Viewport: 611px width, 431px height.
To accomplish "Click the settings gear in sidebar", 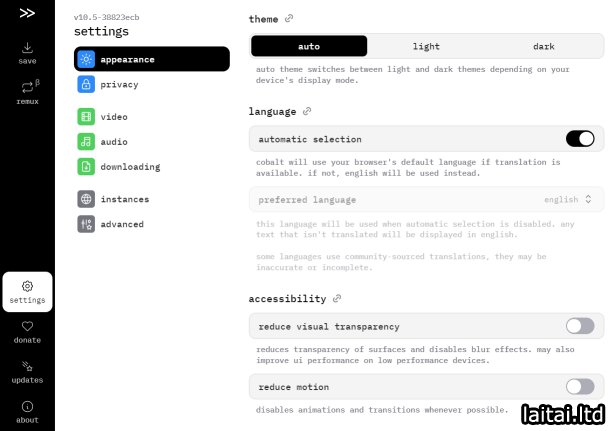I will [x=27, y=291].
